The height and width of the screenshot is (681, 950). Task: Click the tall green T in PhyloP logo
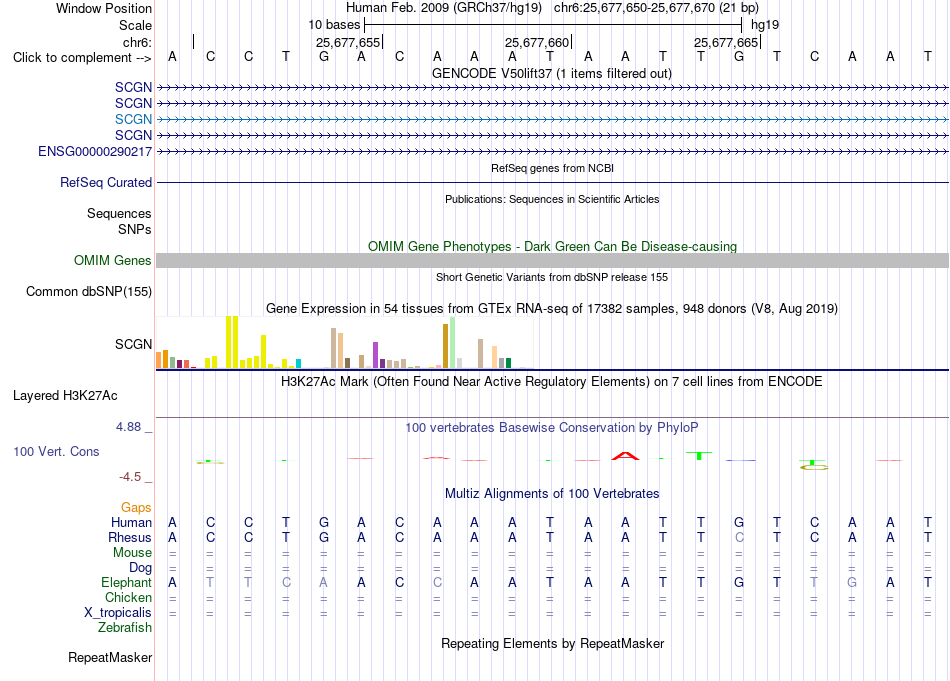point(699,456)
